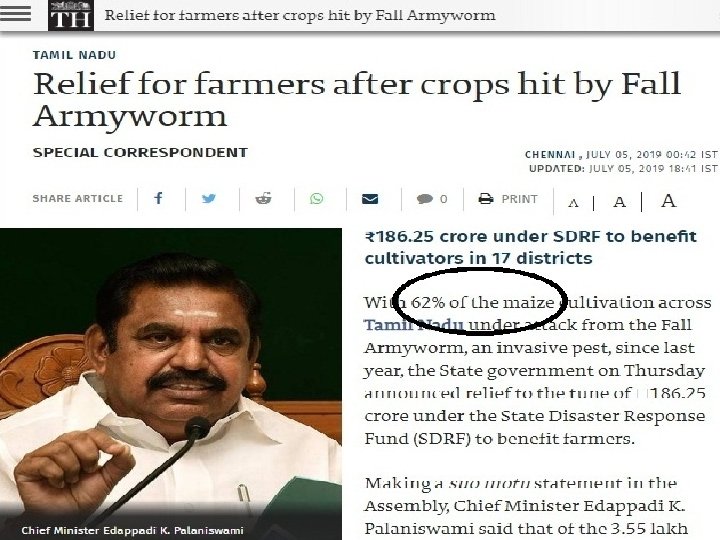Share article on Twitter
Image resolution: width=720 pixels, height=540 pixels.
pos(209,198)
